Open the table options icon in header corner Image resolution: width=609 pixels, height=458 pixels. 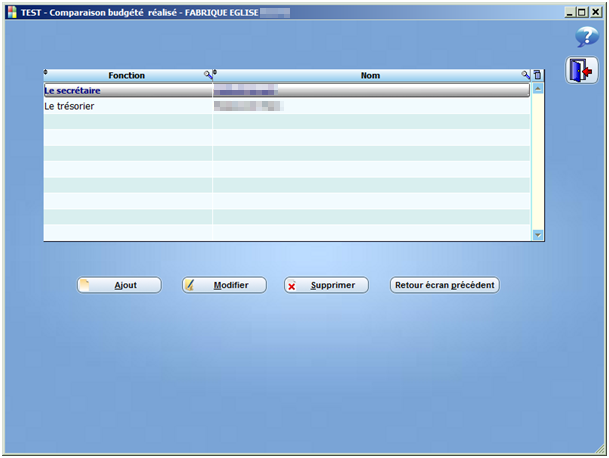[537, 75]
